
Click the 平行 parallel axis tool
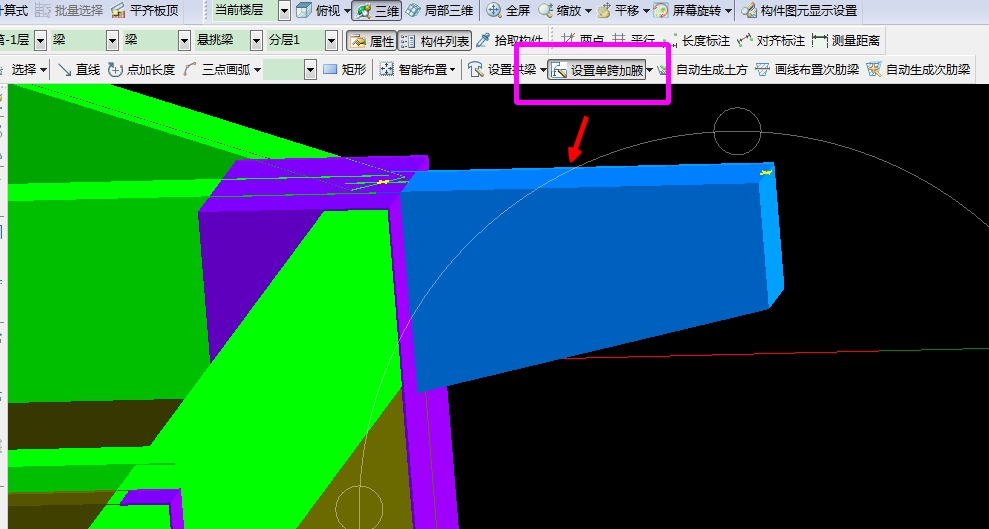pos(633,41)
